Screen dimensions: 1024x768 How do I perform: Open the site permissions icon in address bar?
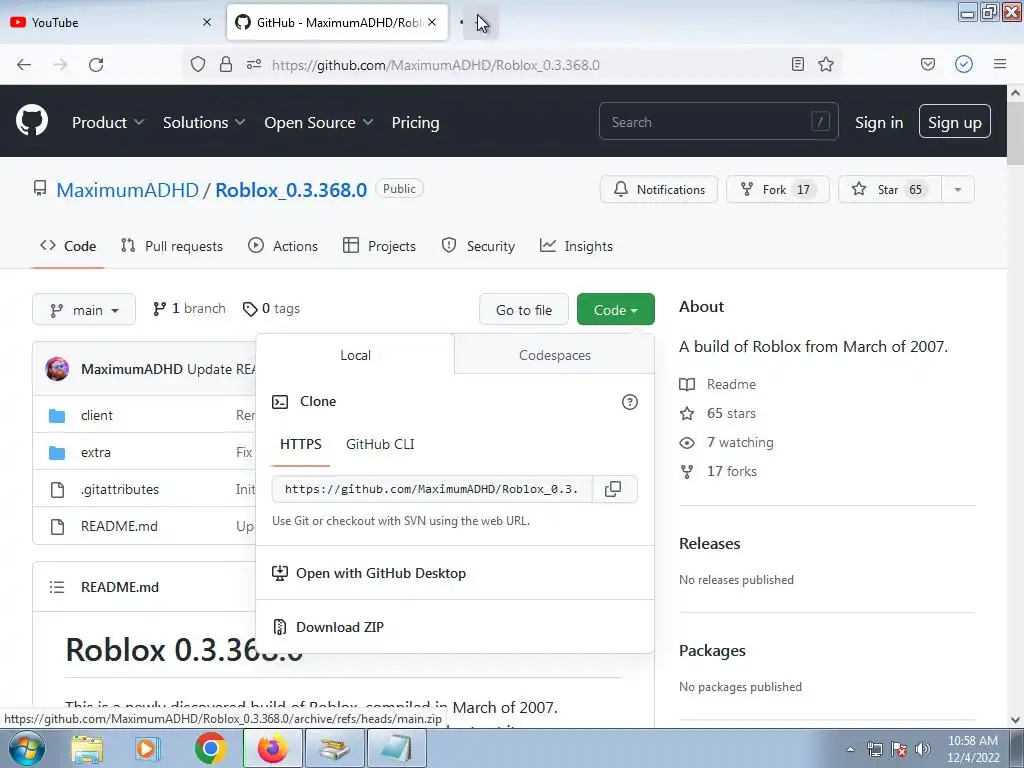(254, 64)
